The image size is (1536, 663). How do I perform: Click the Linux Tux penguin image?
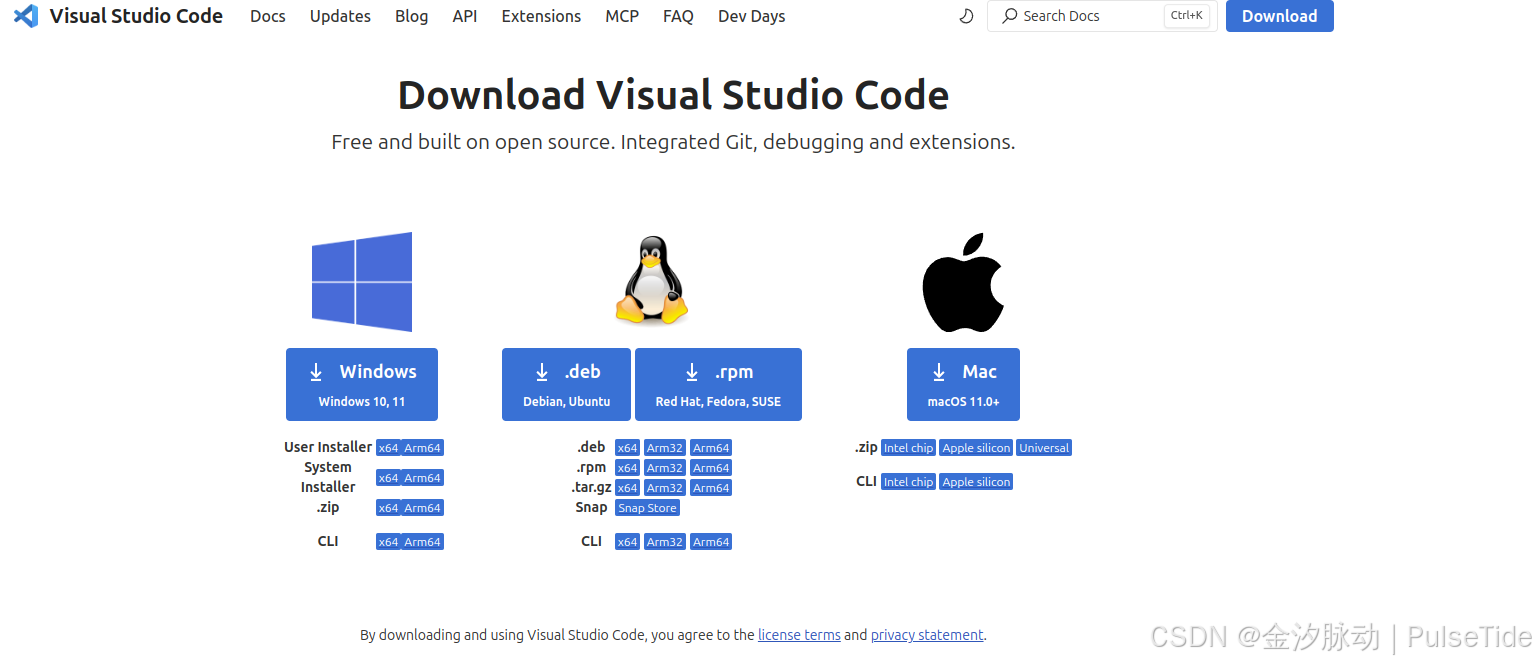(652, 281)
